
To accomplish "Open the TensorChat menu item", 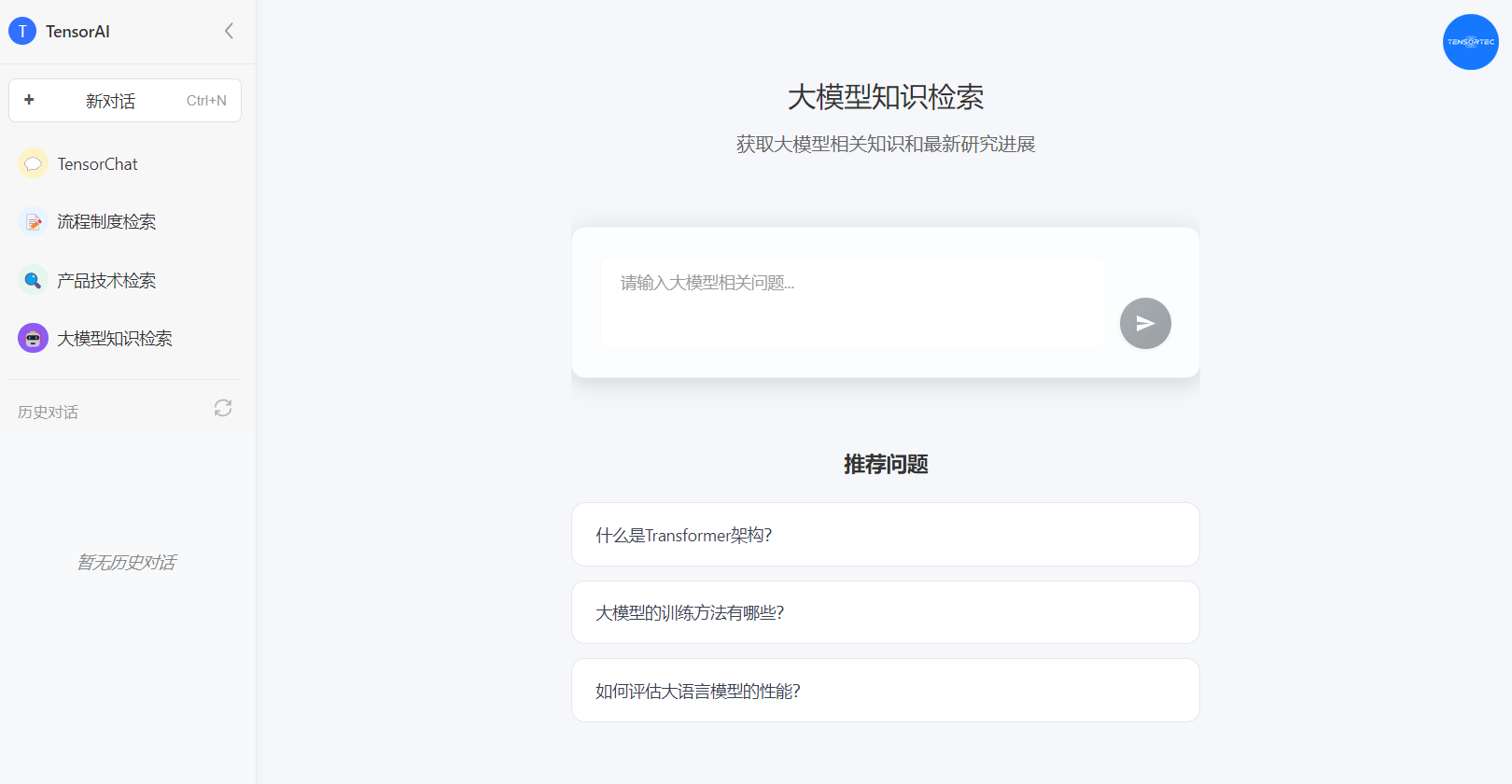I will [97, 164].
